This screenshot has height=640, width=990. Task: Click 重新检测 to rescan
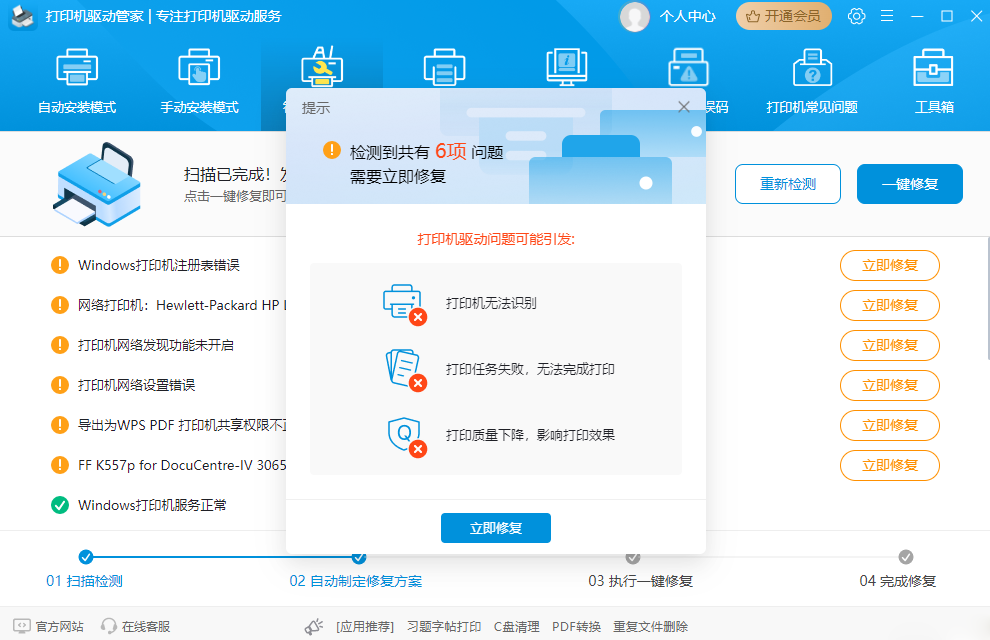[x=787, y=184]
